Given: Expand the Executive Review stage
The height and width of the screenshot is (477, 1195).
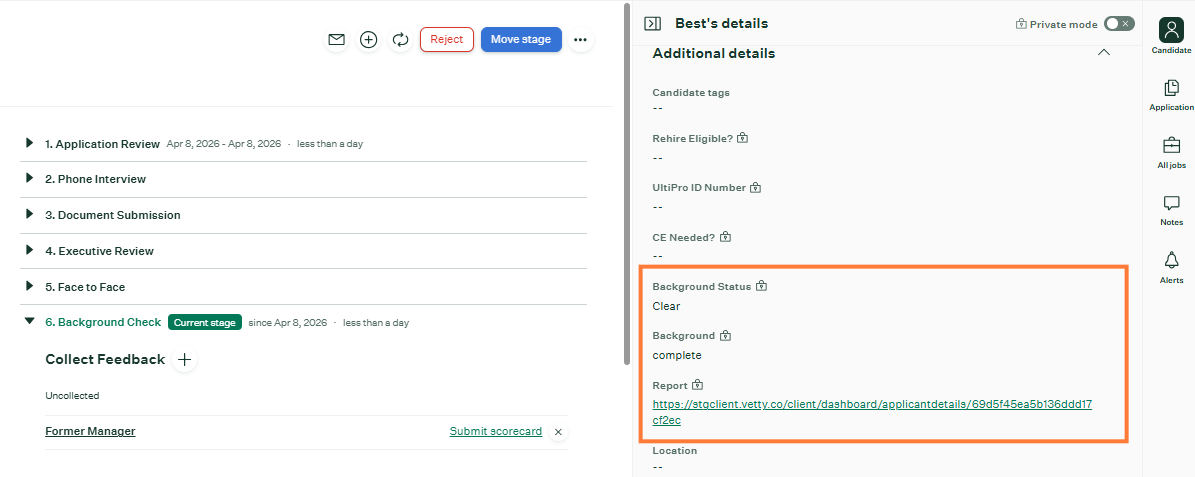Looking at the screenshot, I should click(30, 251).
